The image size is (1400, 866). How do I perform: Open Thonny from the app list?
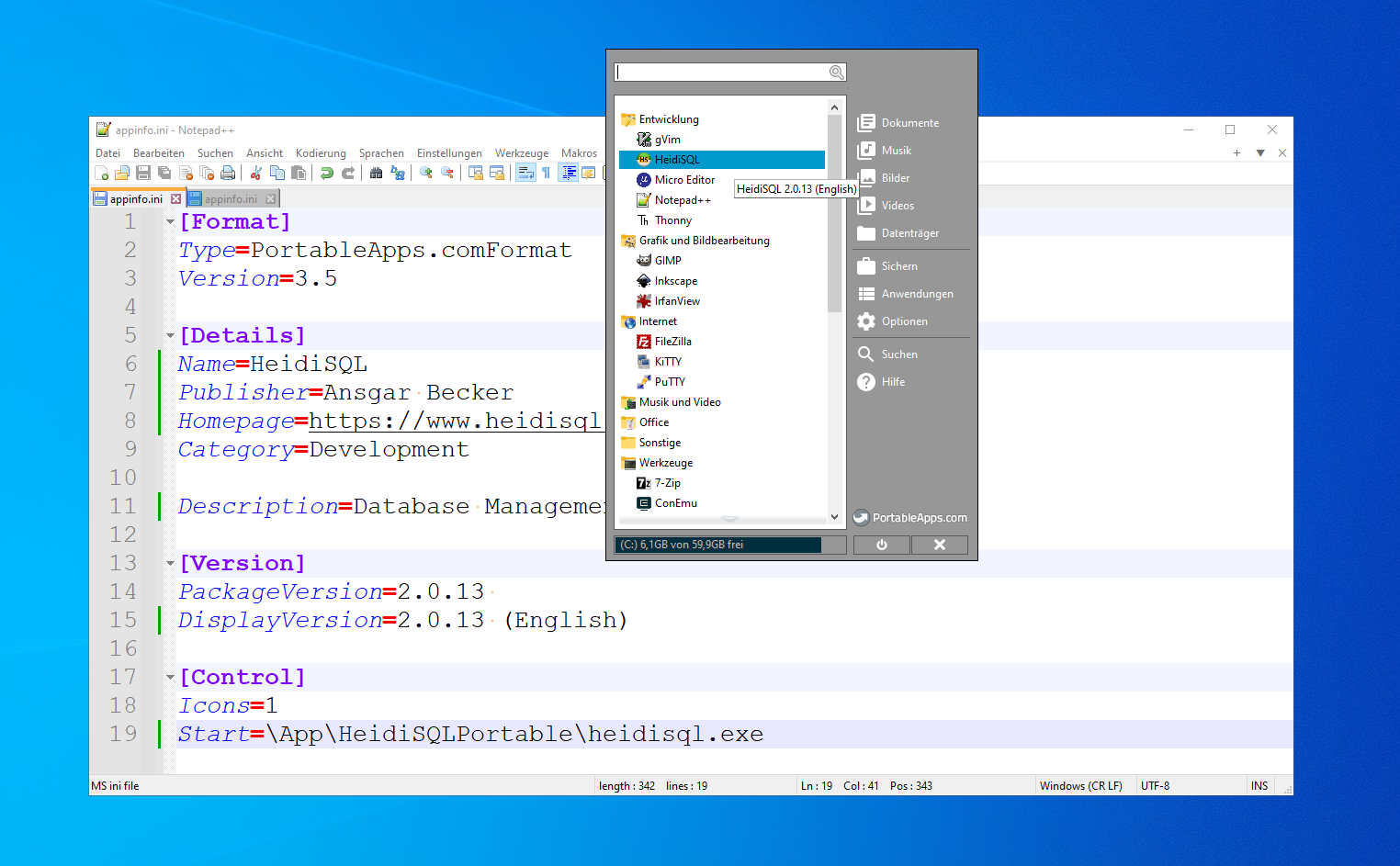(672, 220)
